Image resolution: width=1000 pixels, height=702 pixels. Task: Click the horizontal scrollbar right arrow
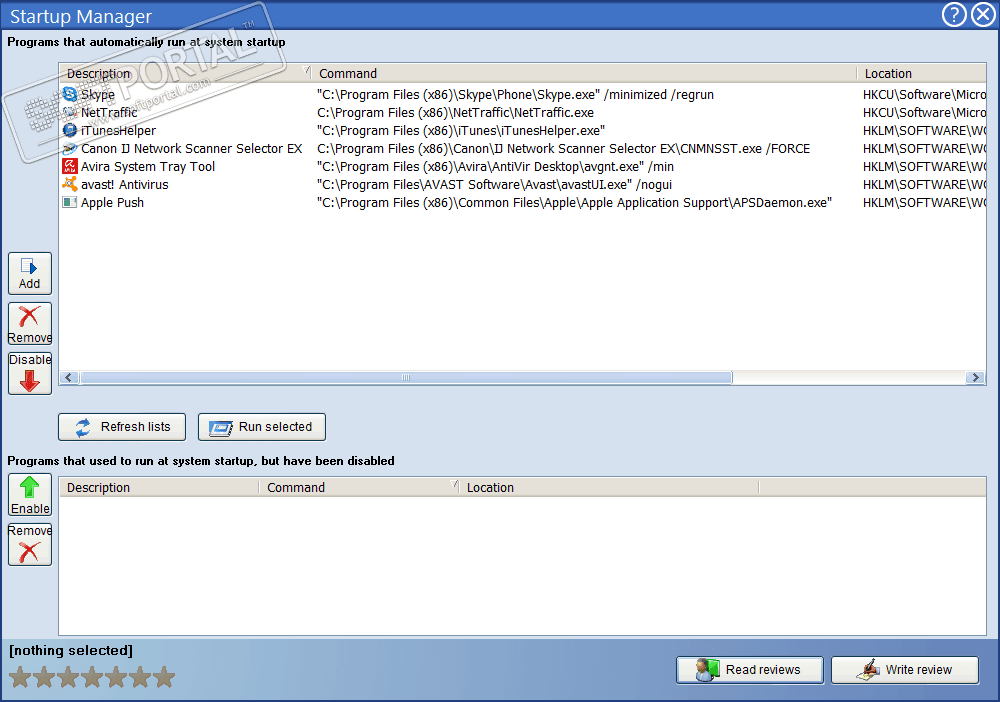click(975, 377)
